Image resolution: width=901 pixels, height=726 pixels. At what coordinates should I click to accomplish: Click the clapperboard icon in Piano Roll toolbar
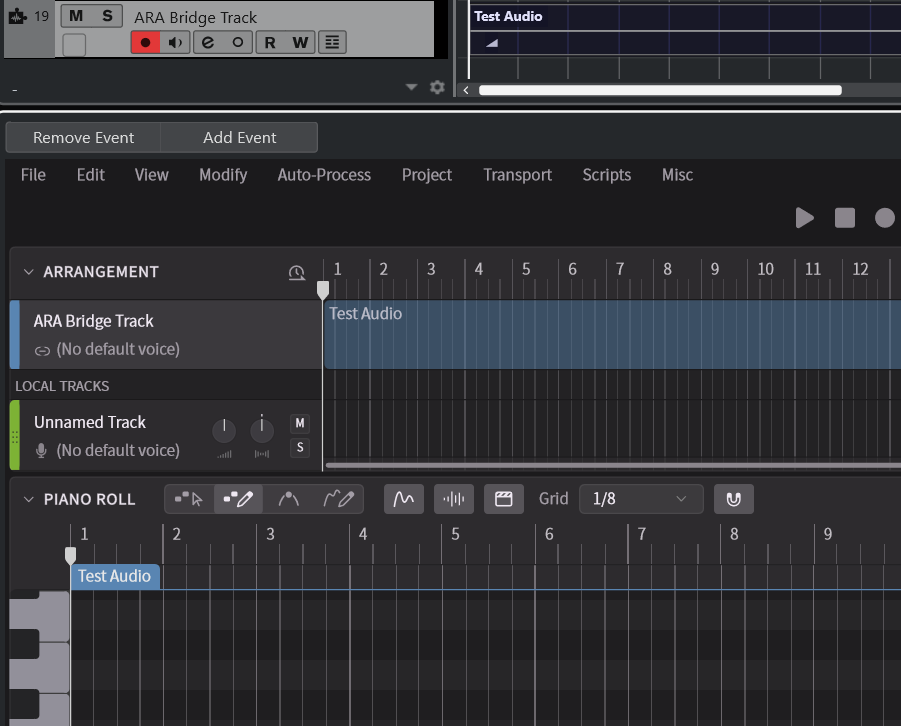503,499
